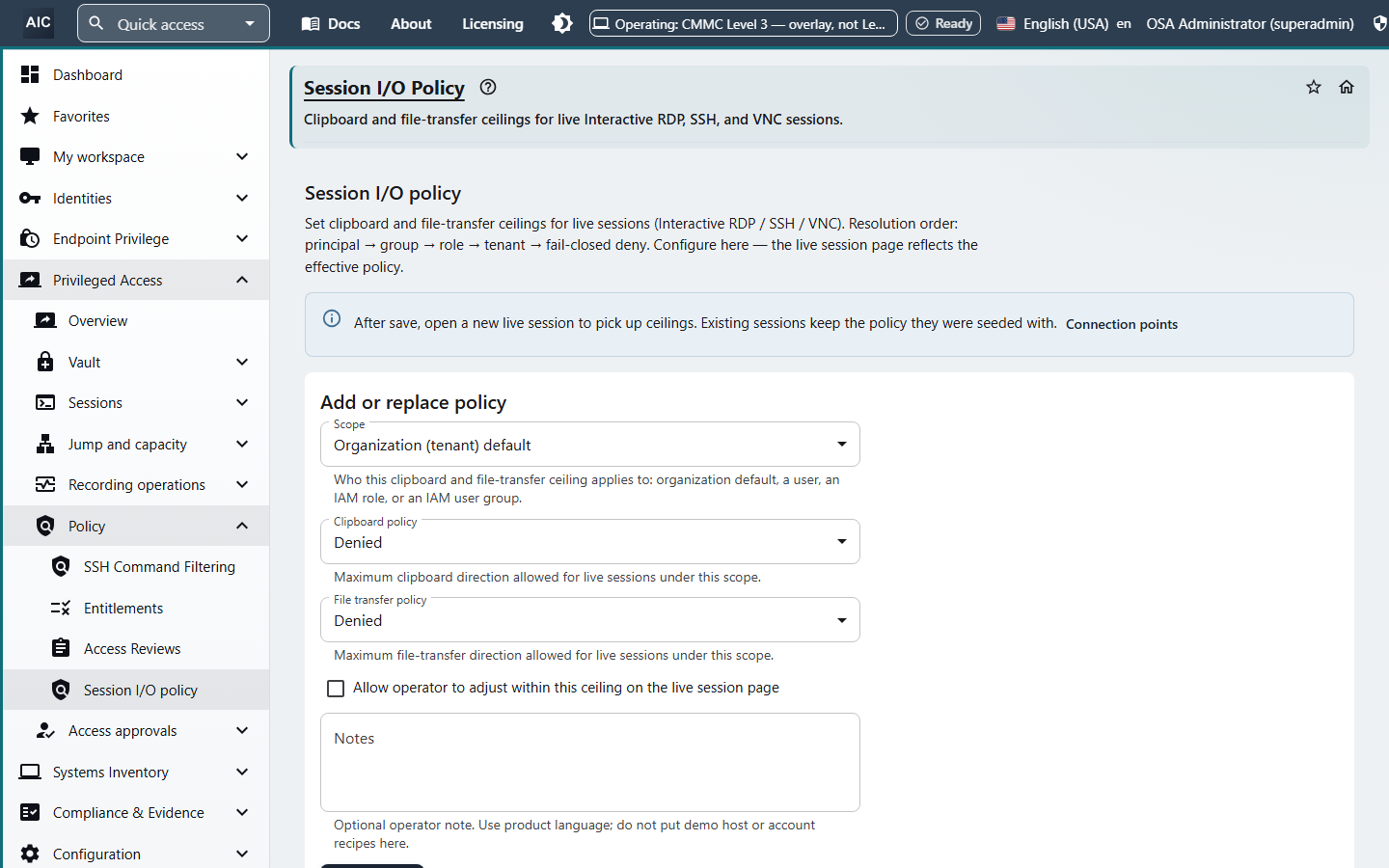
Task: Click the US flag language icon
Action: point(1006,23)
